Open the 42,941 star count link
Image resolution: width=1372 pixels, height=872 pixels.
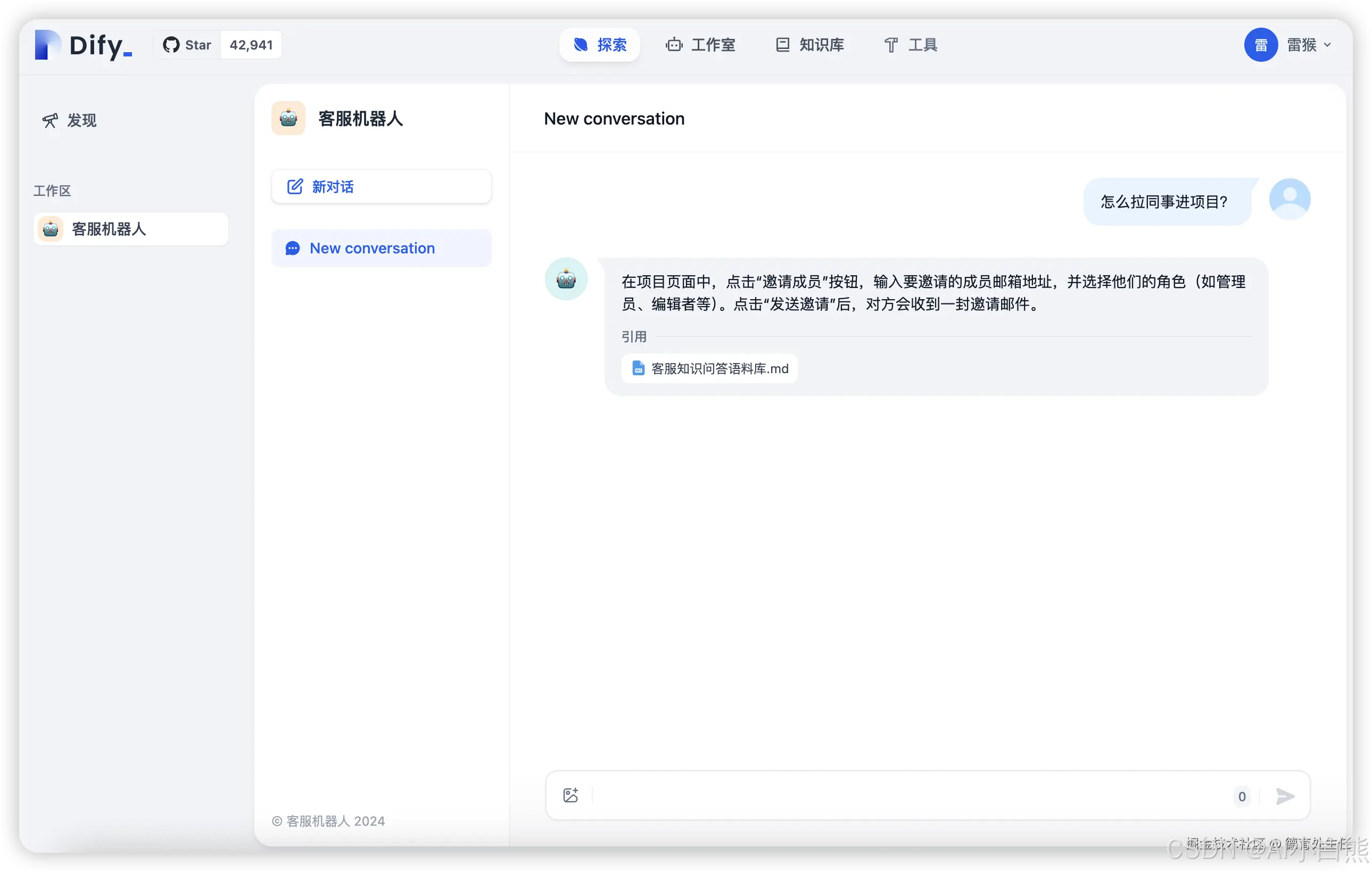click(251, 45)
